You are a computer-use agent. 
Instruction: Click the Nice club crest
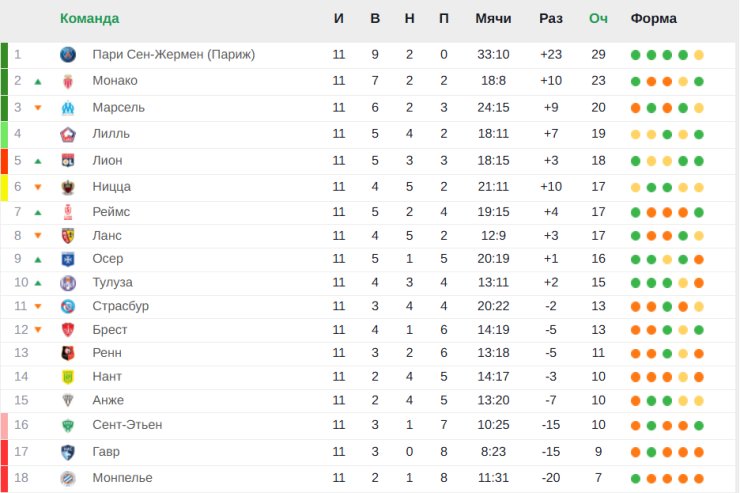[x=68, y=187]
